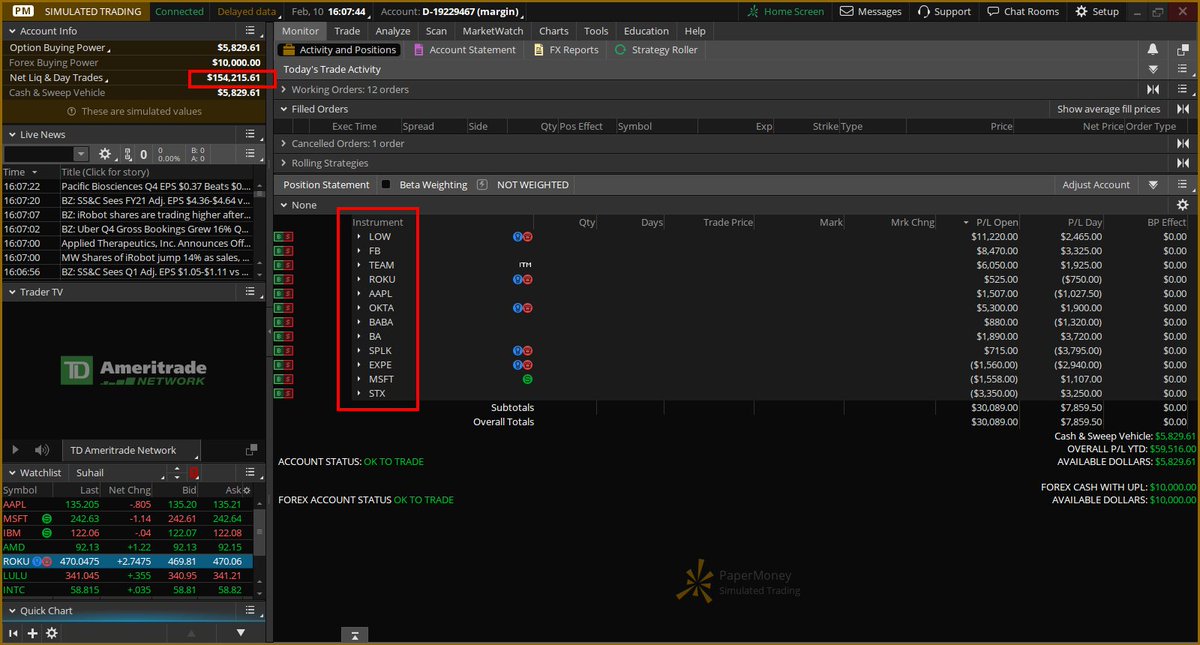
Task: Step watchlist selector arrows
Action: tap(177, 472)
